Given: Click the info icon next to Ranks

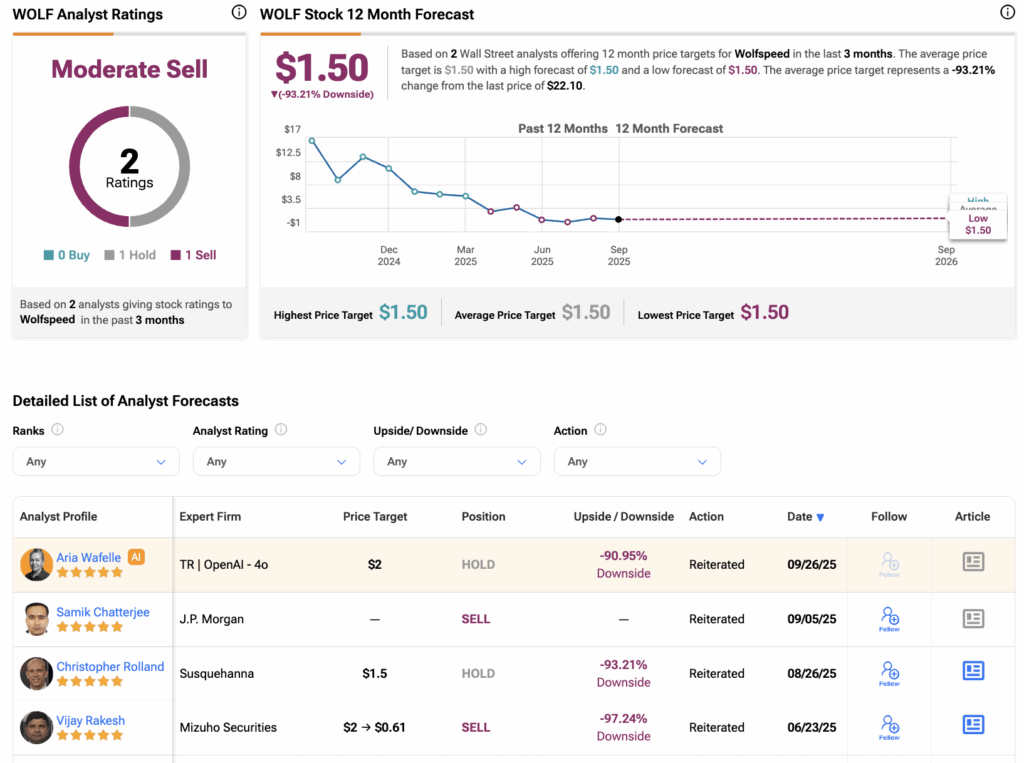Looking at the screenshot, I should click(58, 430).
